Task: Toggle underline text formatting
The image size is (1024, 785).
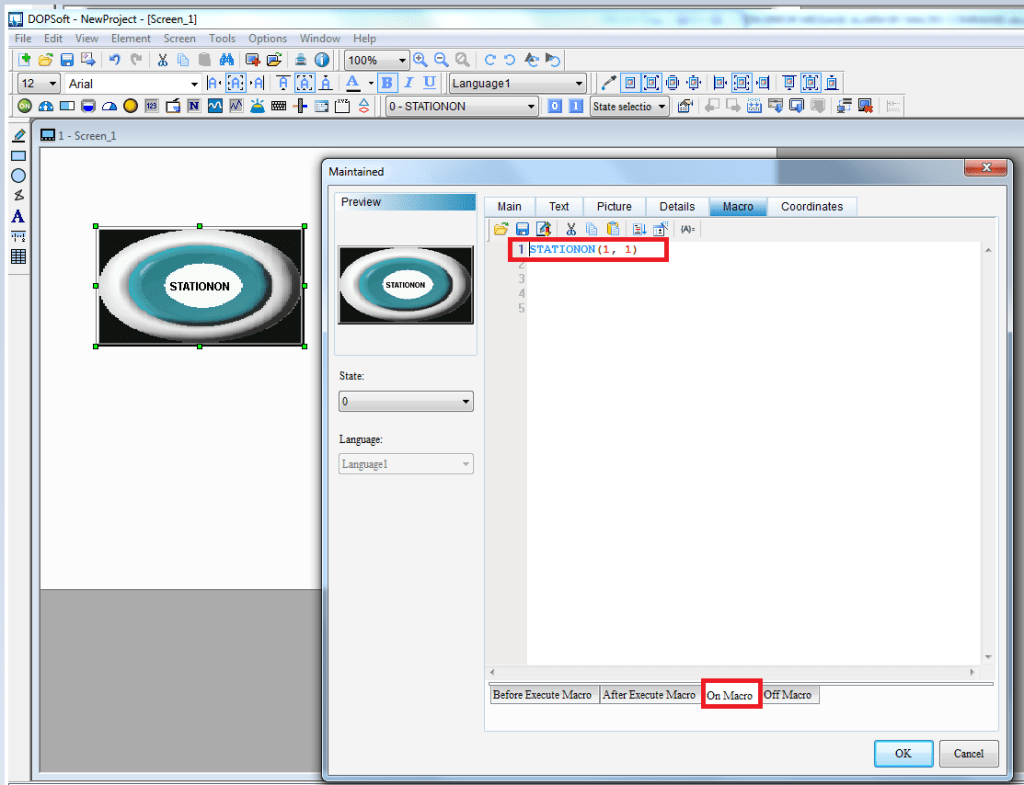Action: coord(430,82)
